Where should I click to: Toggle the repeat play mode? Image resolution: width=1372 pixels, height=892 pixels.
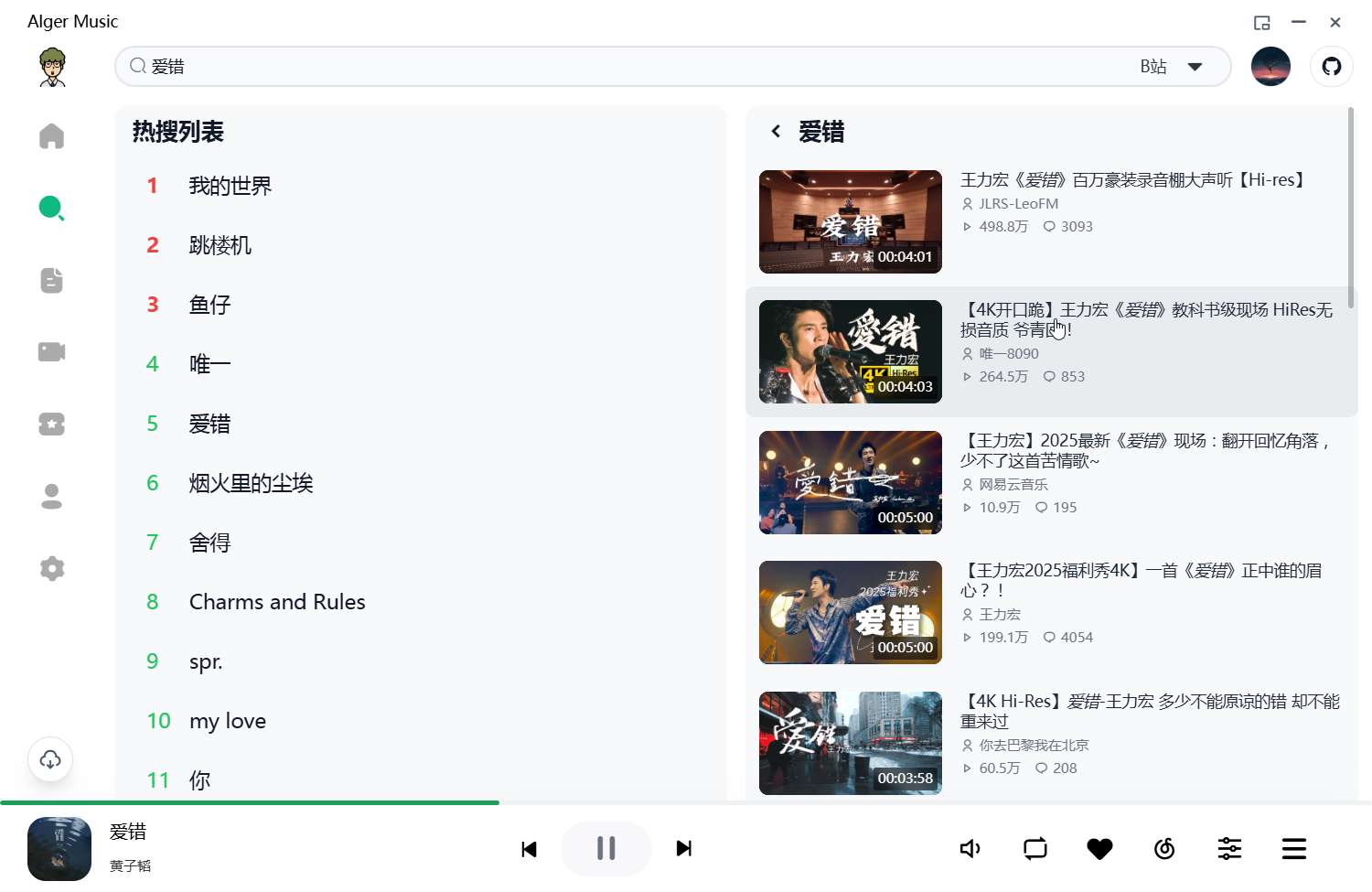tap(1035, 849)
